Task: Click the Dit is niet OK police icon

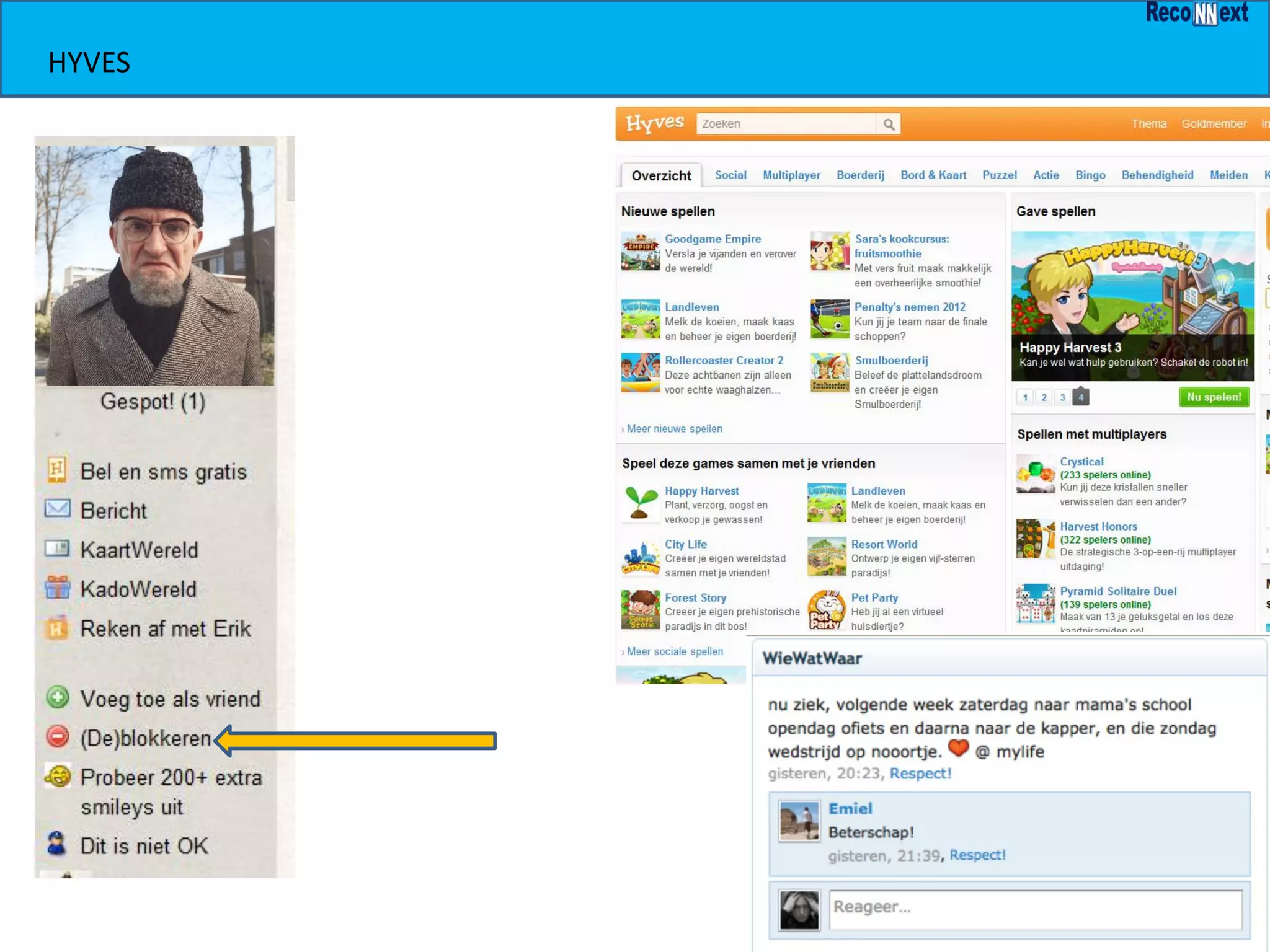Action: click(56, 844)
